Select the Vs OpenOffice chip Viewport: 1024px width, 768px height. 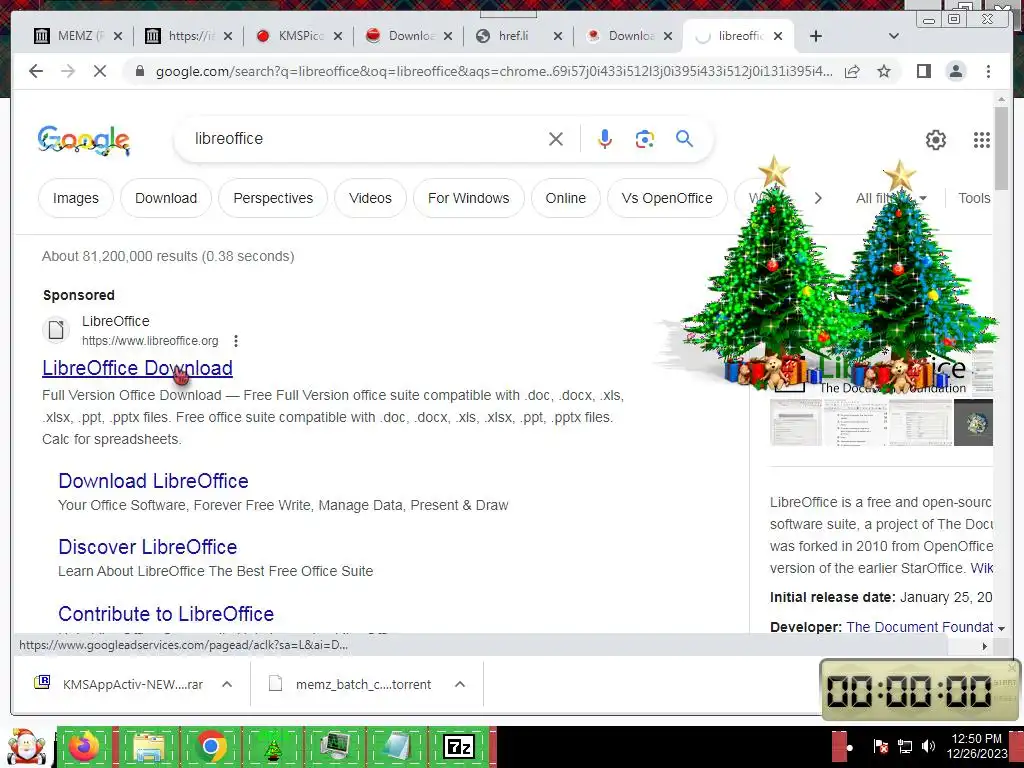click(667, 198)
